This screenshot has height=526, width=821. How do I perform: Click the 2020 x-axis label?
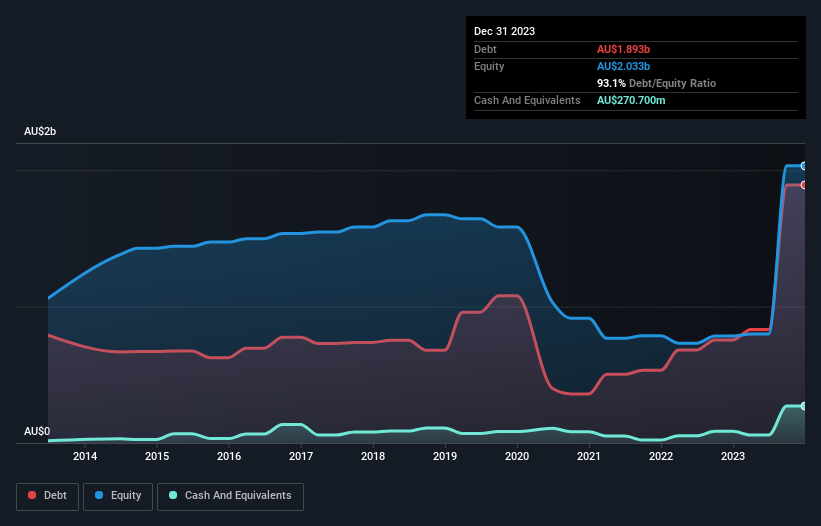(517, 456)
